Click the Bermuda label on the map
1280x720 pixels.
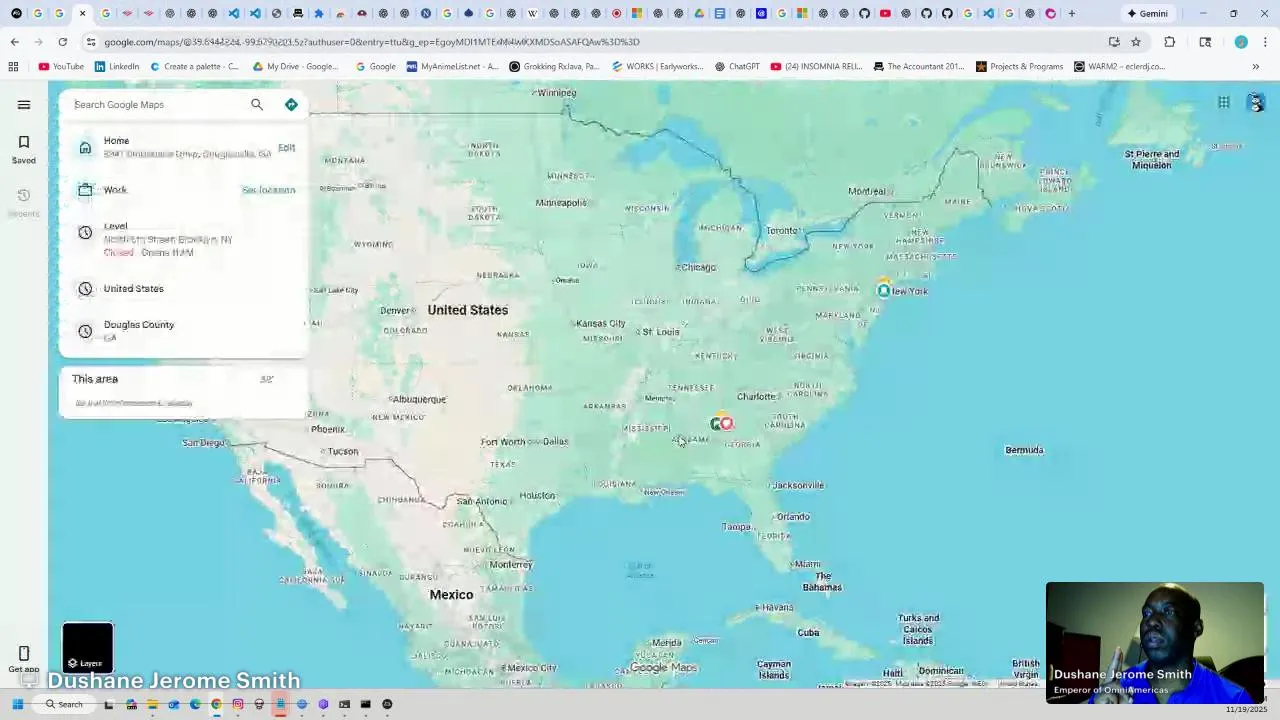(x=1024, y=450)
